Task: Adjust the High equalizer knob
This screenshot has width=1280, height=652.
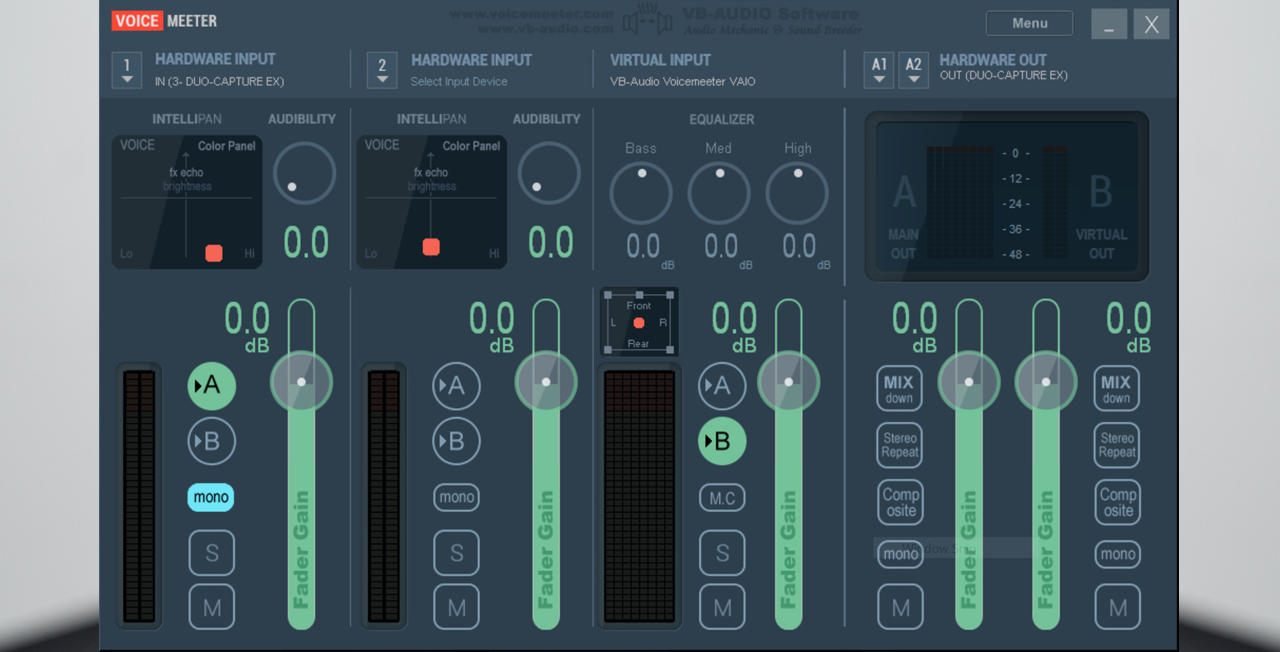Action: [x=797, y=193]
